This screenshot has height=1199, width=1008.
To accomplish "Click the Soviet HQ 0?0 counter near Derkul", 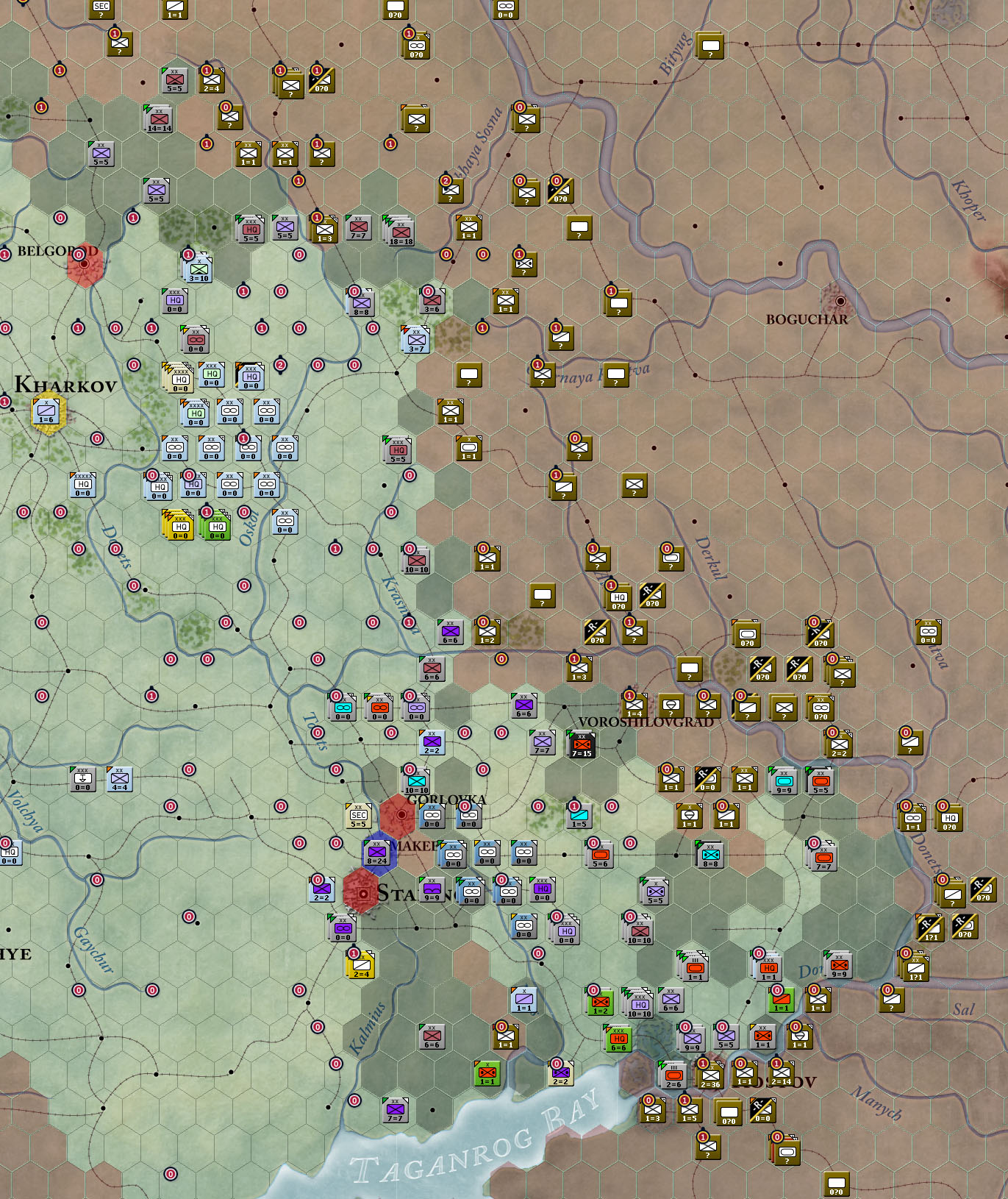I will tap(618, 597).
